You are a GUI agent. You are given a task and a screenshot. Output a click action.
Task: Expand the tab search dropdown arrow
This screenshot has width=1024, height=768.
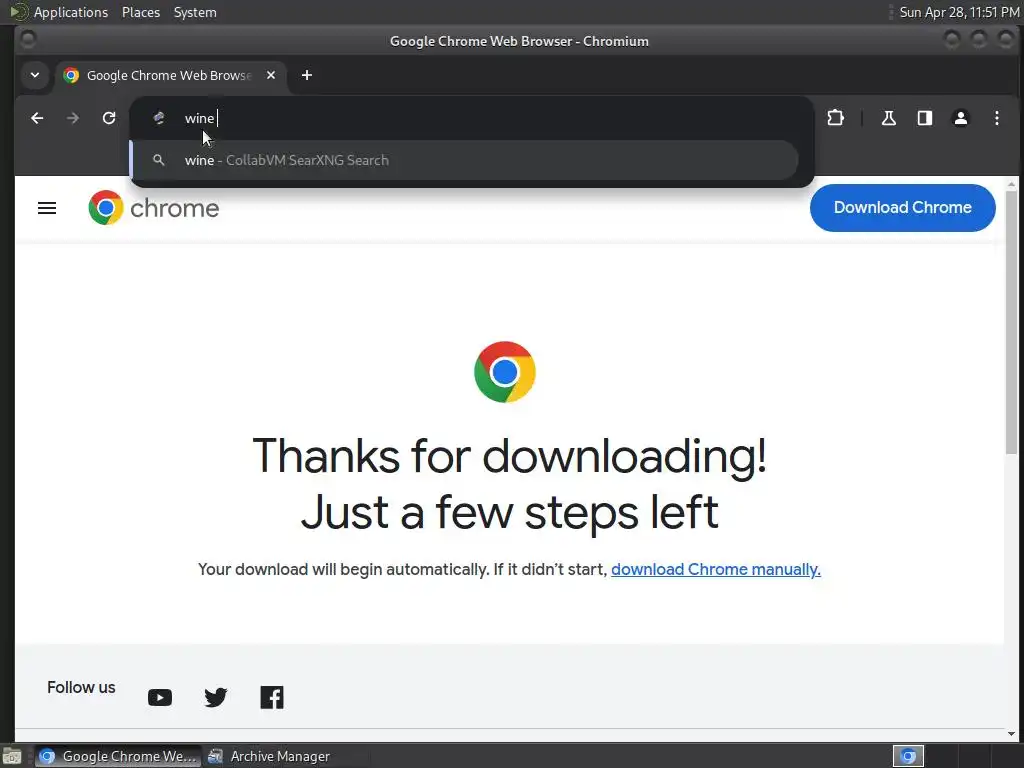point(35,75)
